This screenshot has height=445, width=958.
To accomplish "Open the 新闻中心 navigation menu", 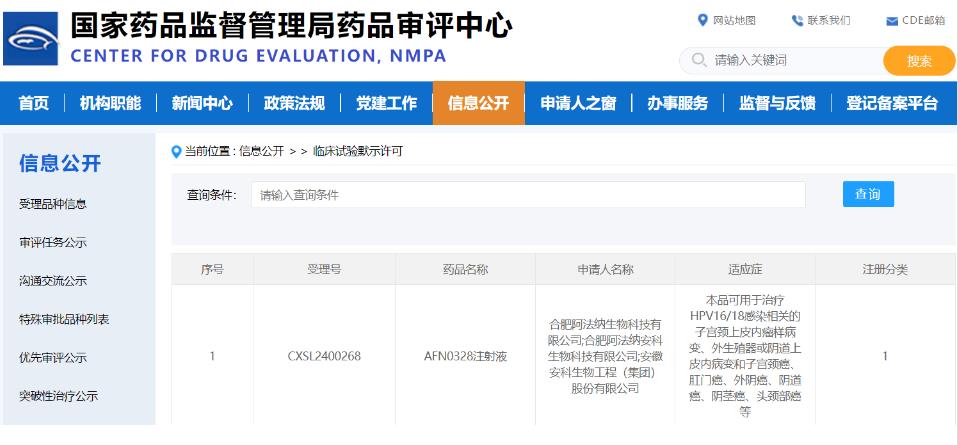I will tap(201, 103).
